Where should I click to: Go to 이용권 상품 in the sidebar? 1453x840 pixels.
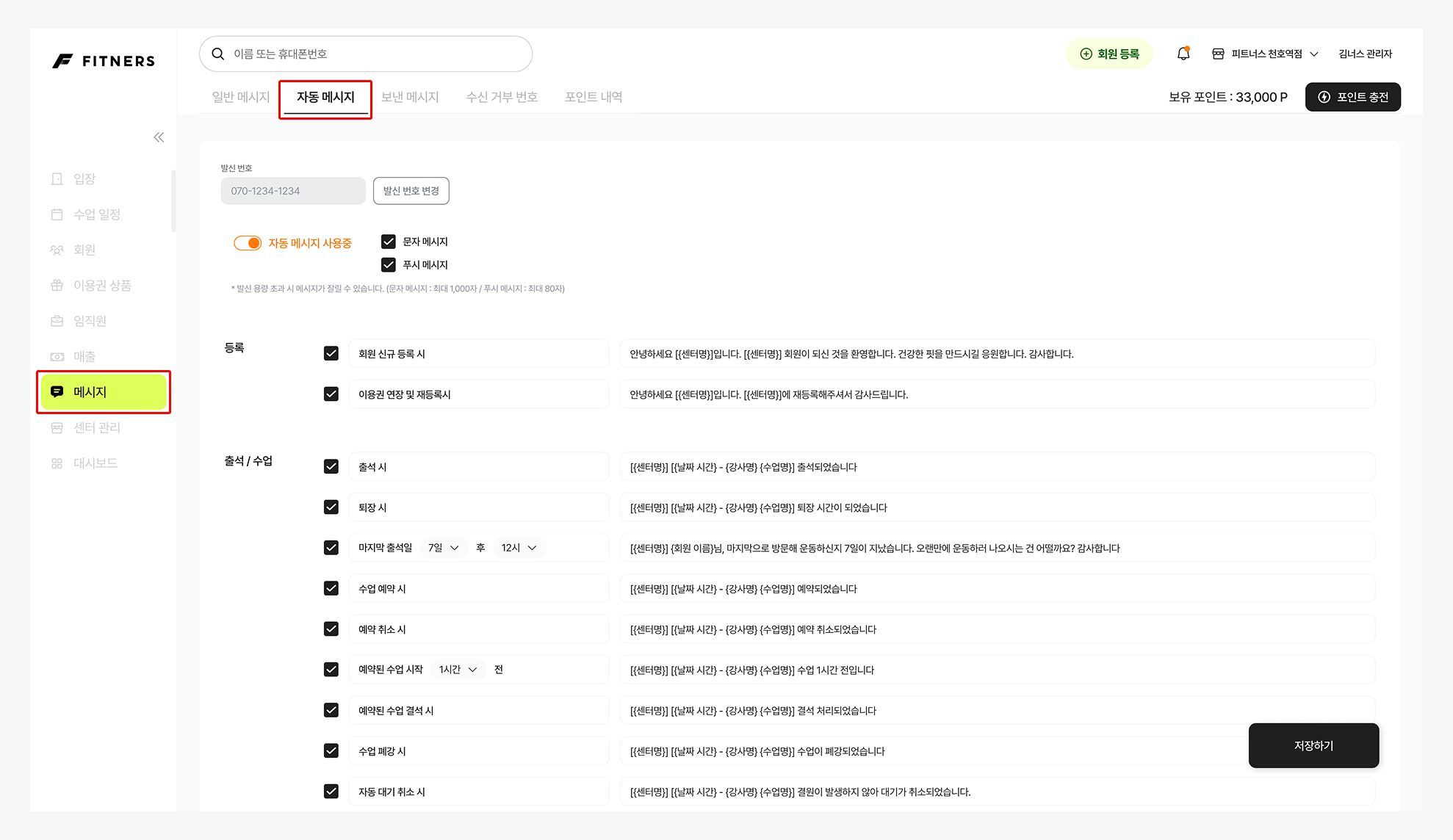tap(103, 286)
